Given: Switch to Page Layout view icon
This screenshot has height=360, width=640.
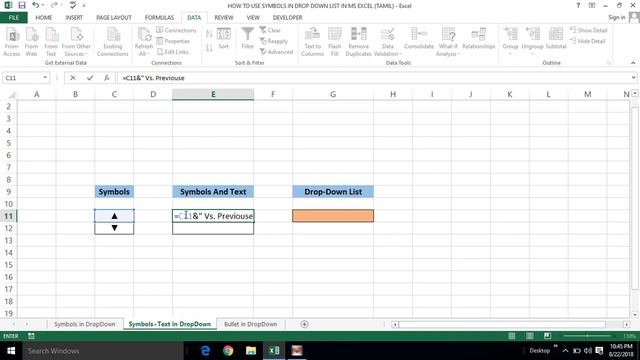Looking at the screenshot, I should 529,336.
